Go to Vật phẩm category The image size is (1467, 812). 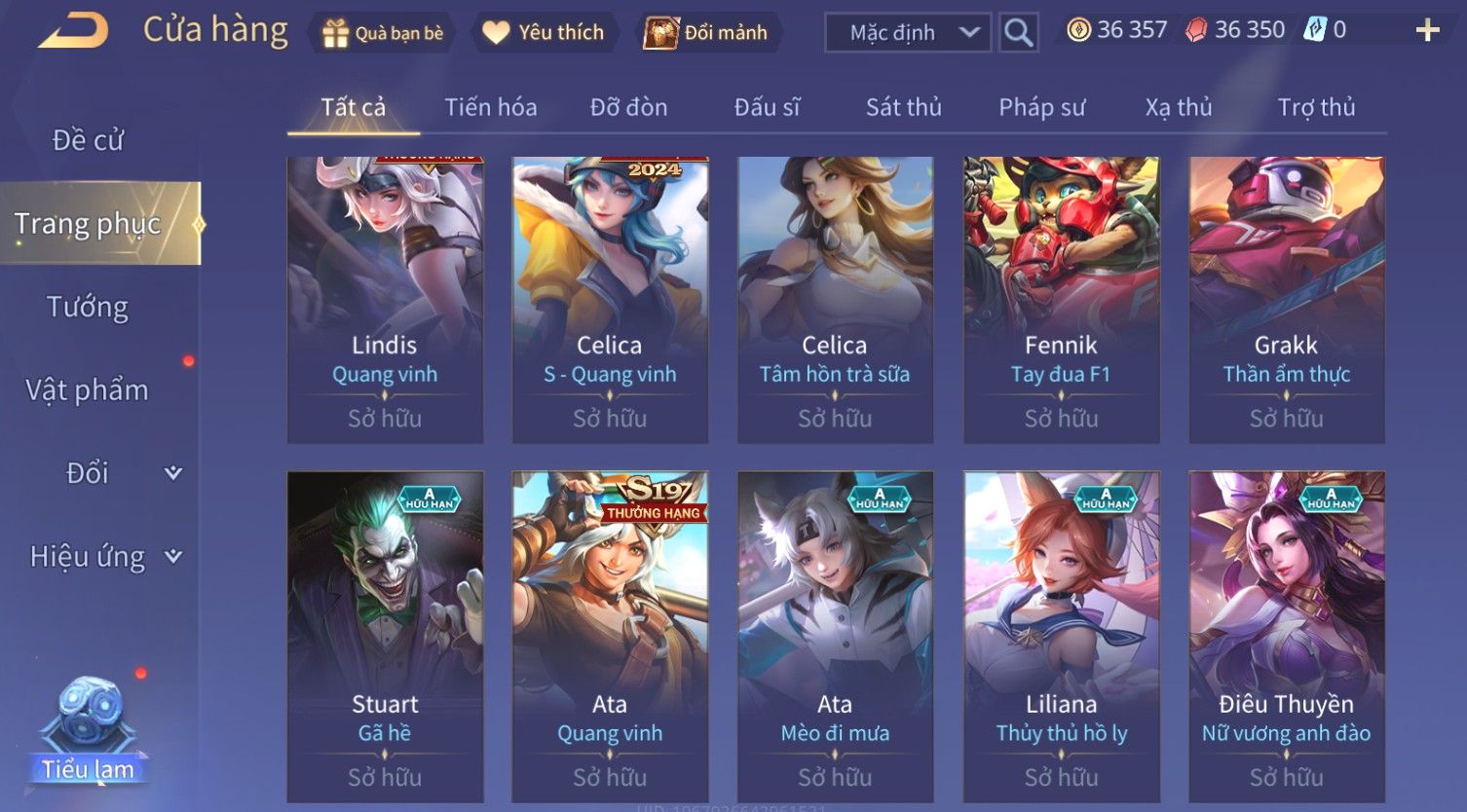point(88,390)
